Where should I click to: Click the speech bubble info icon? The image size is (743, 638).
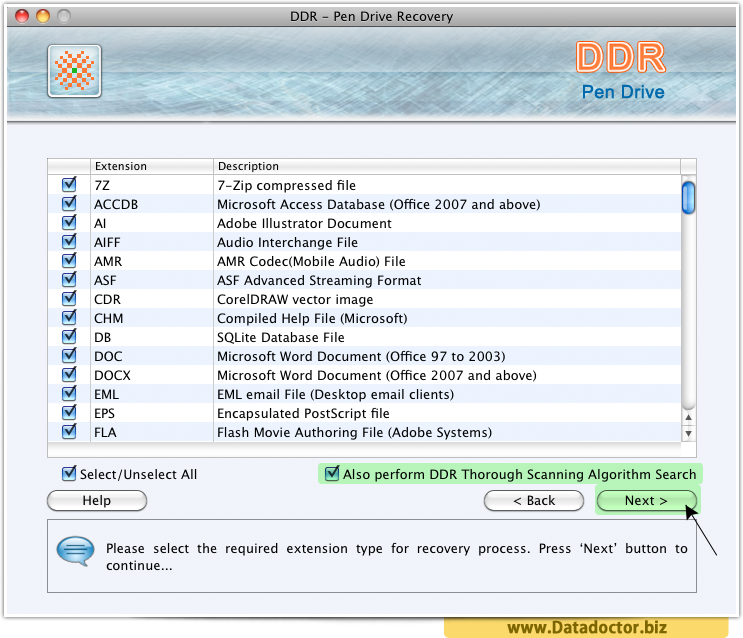[x=75, y=551]
